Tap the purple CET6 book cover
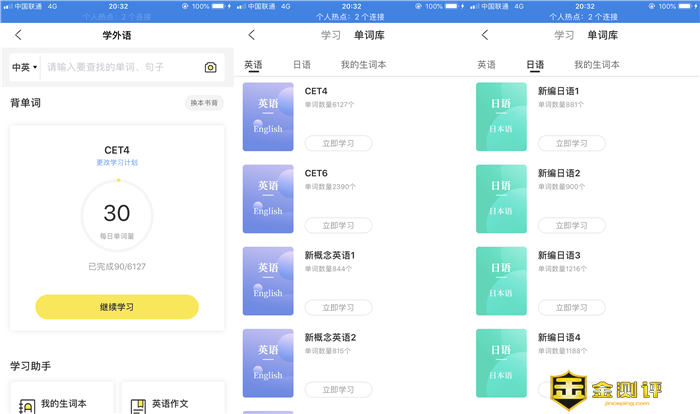 pos(268,198)
